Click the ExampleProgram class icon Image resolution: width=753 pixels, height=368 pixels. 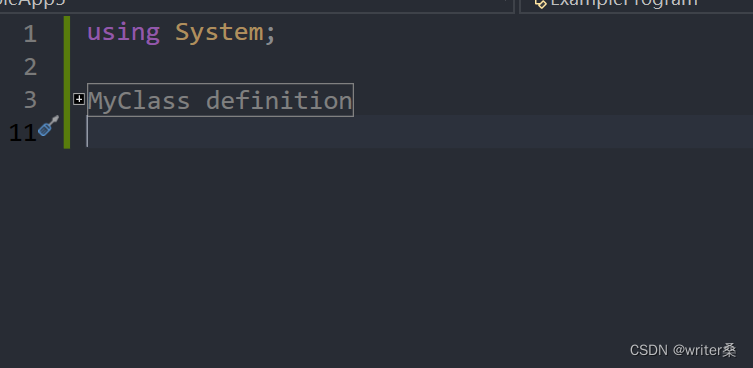pos(540,3)
